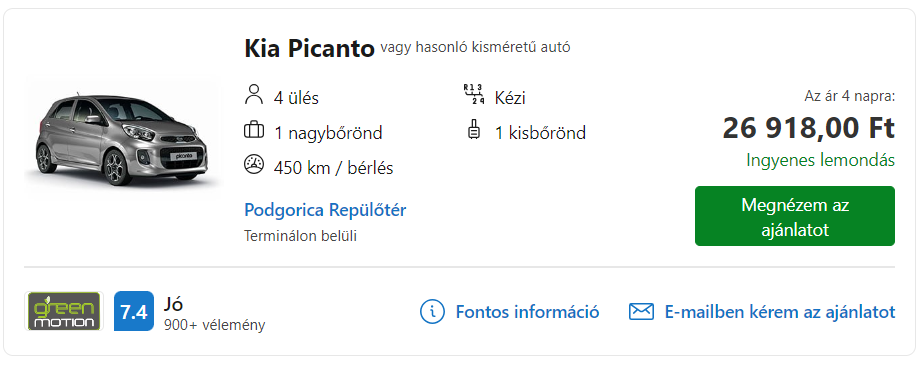Click the mileage speedometer icon
The height and width of the screenshot is (372, 921).
pos(254,165)
